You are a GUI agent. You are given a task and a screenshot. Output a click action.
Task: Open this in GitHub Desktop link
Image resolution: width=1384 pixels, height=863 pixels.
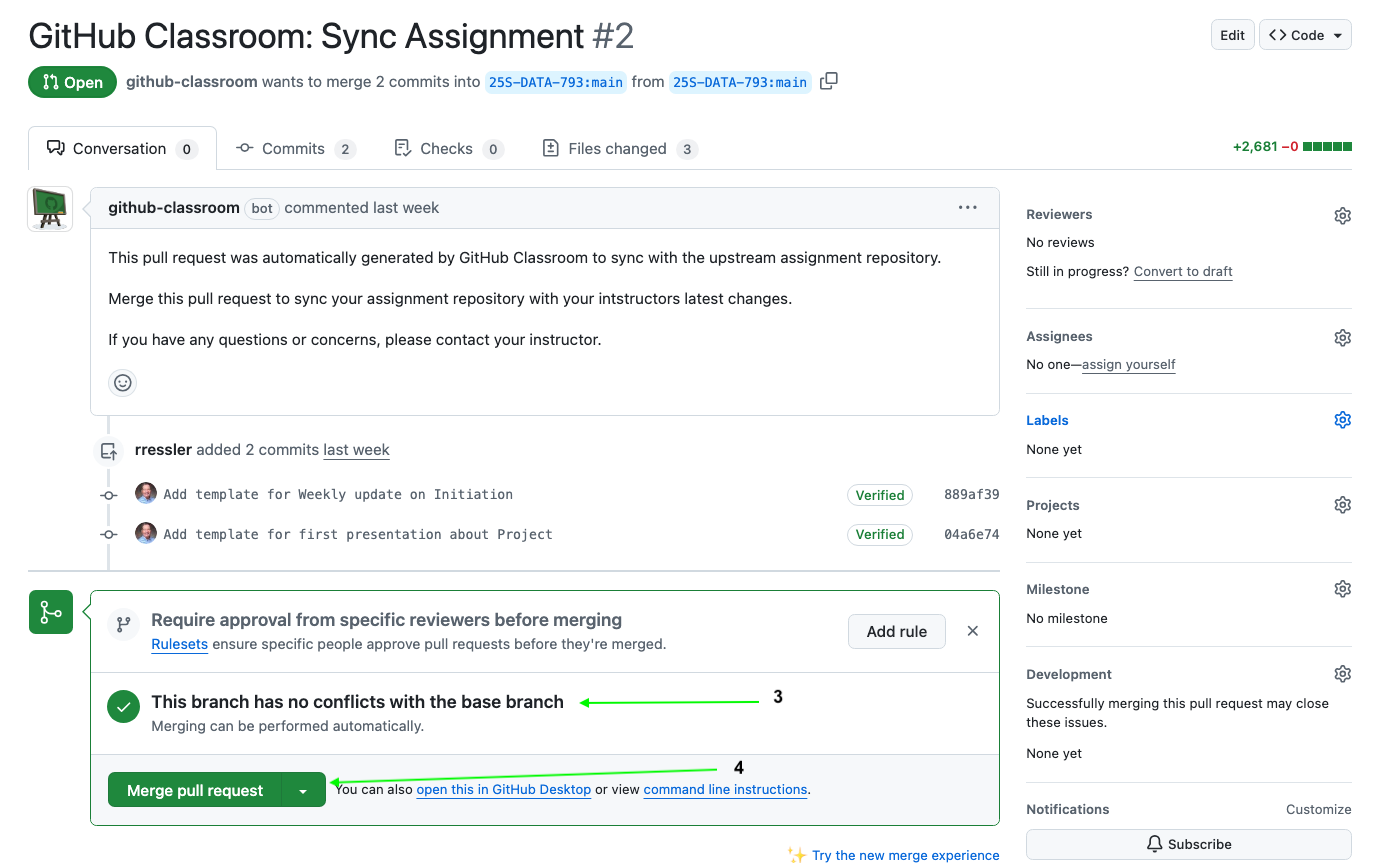pyautogui.click(x=504, y=789)
